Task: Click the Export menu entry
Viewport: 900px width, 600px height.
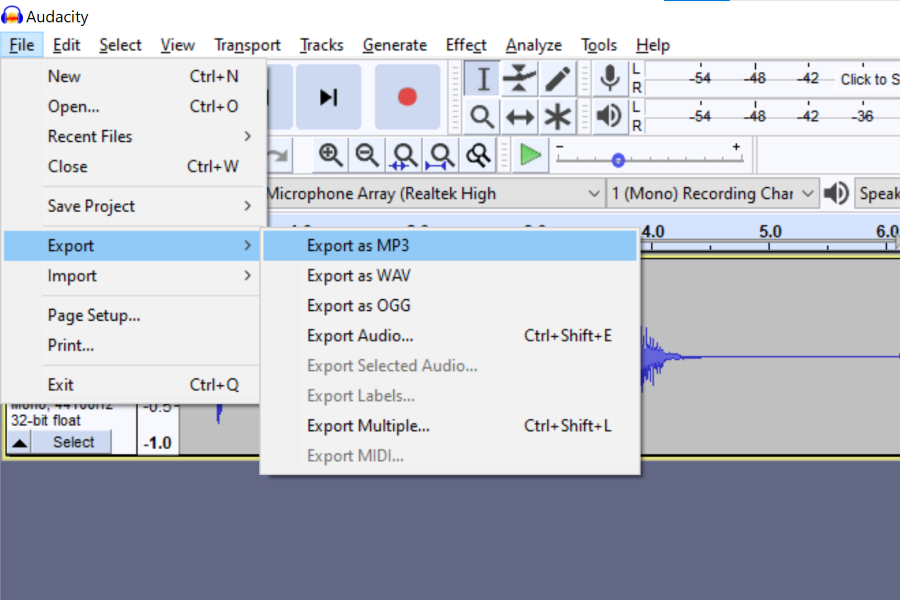Action: [x=133, y=246]
